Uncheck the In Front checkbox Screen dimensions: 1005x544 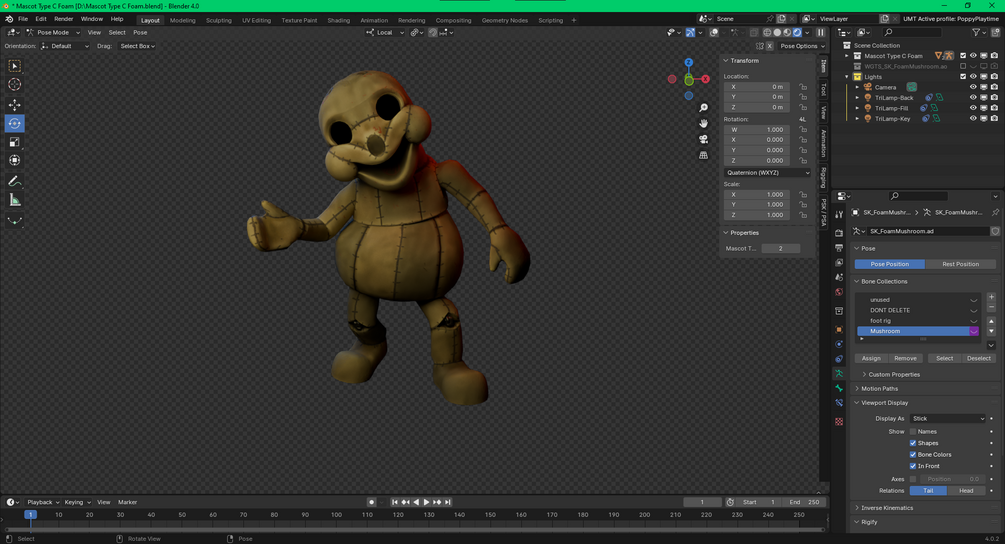pos(913,466)
